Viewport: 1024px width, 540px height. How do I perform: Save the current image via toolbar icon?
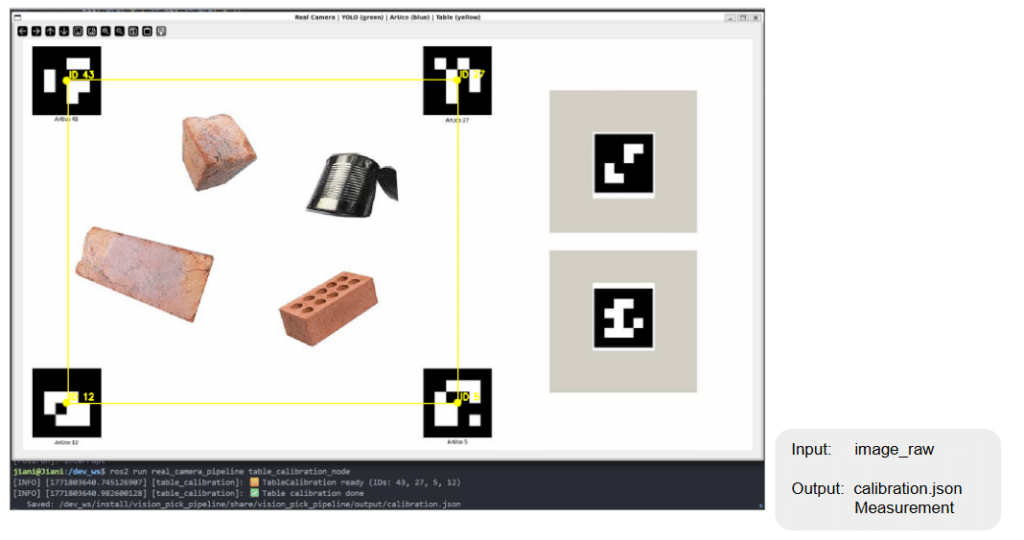click(x=133, y=31)
